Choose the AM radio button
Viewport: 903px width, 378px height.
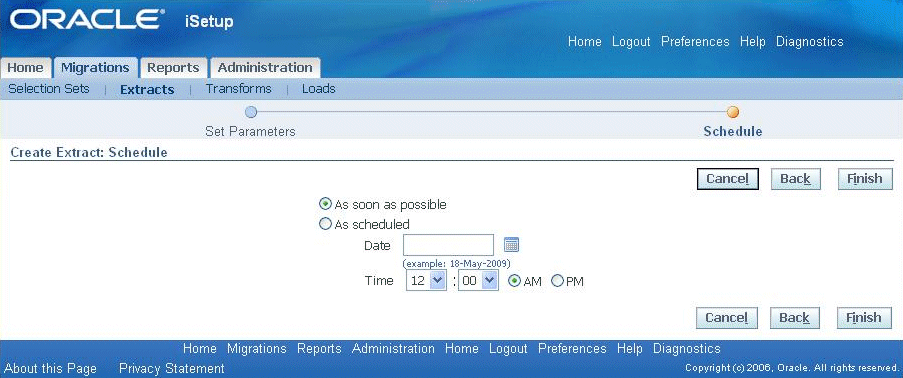pos(514,281)
